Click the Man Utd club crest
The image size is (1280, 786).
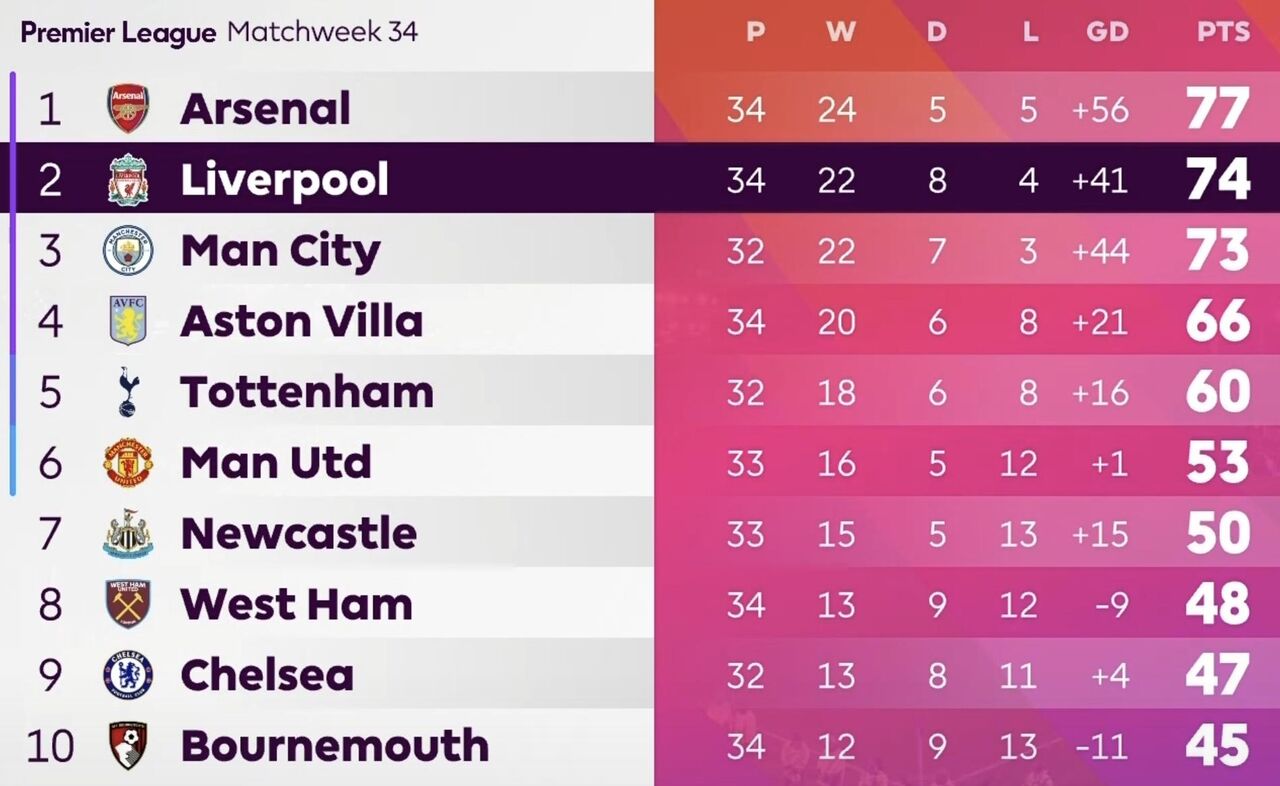coord(128,463)
